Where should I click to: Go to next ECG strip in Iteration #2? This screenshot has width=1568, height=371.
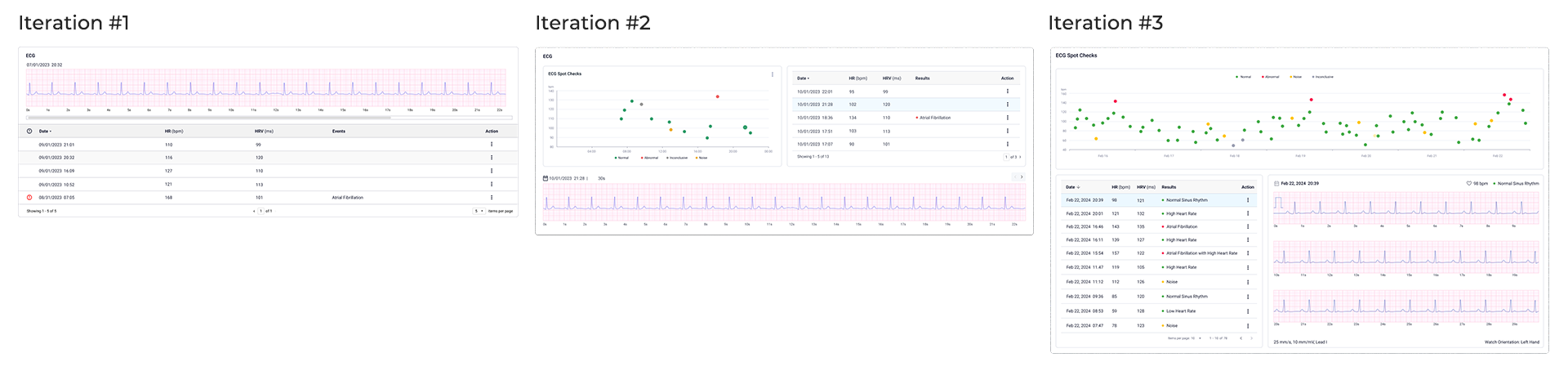point(1021,177)
